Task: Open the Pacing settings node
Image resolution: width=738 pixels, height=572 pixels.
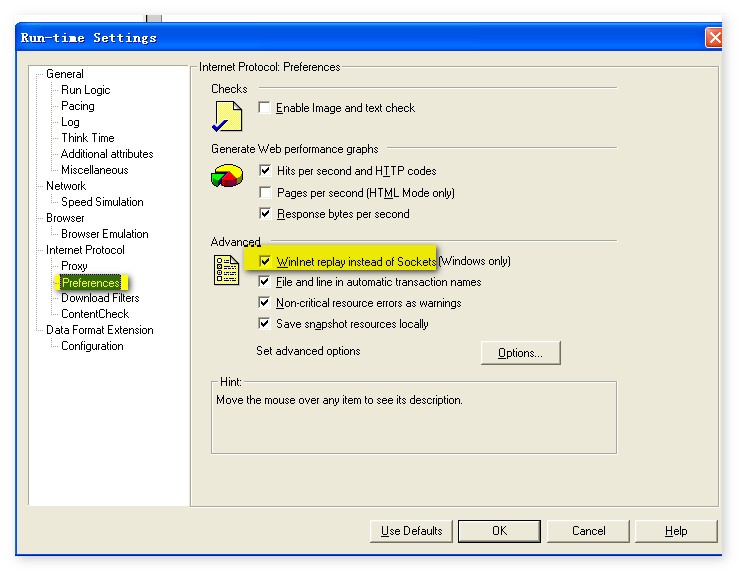Action: pyautogui.click(x=78, y=106)
